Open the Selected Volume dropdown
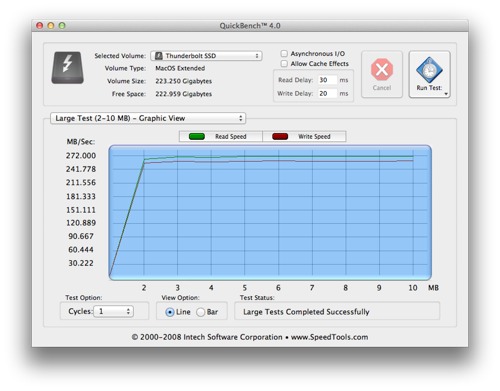The image size is (500, 391). [x=206, y=56]
